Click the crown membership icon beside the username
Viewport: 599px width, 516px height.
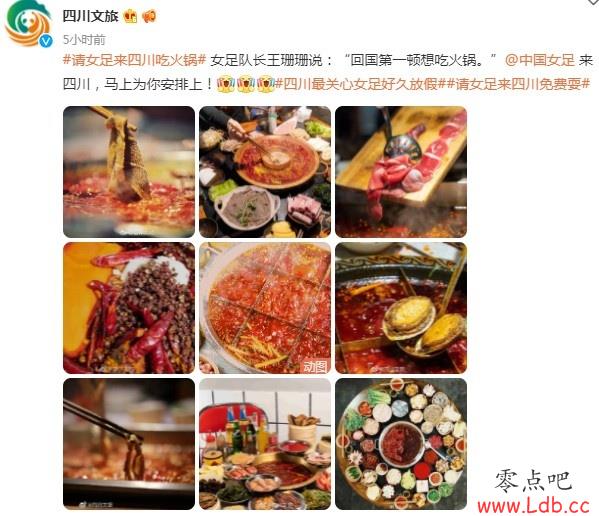[130, 16]
